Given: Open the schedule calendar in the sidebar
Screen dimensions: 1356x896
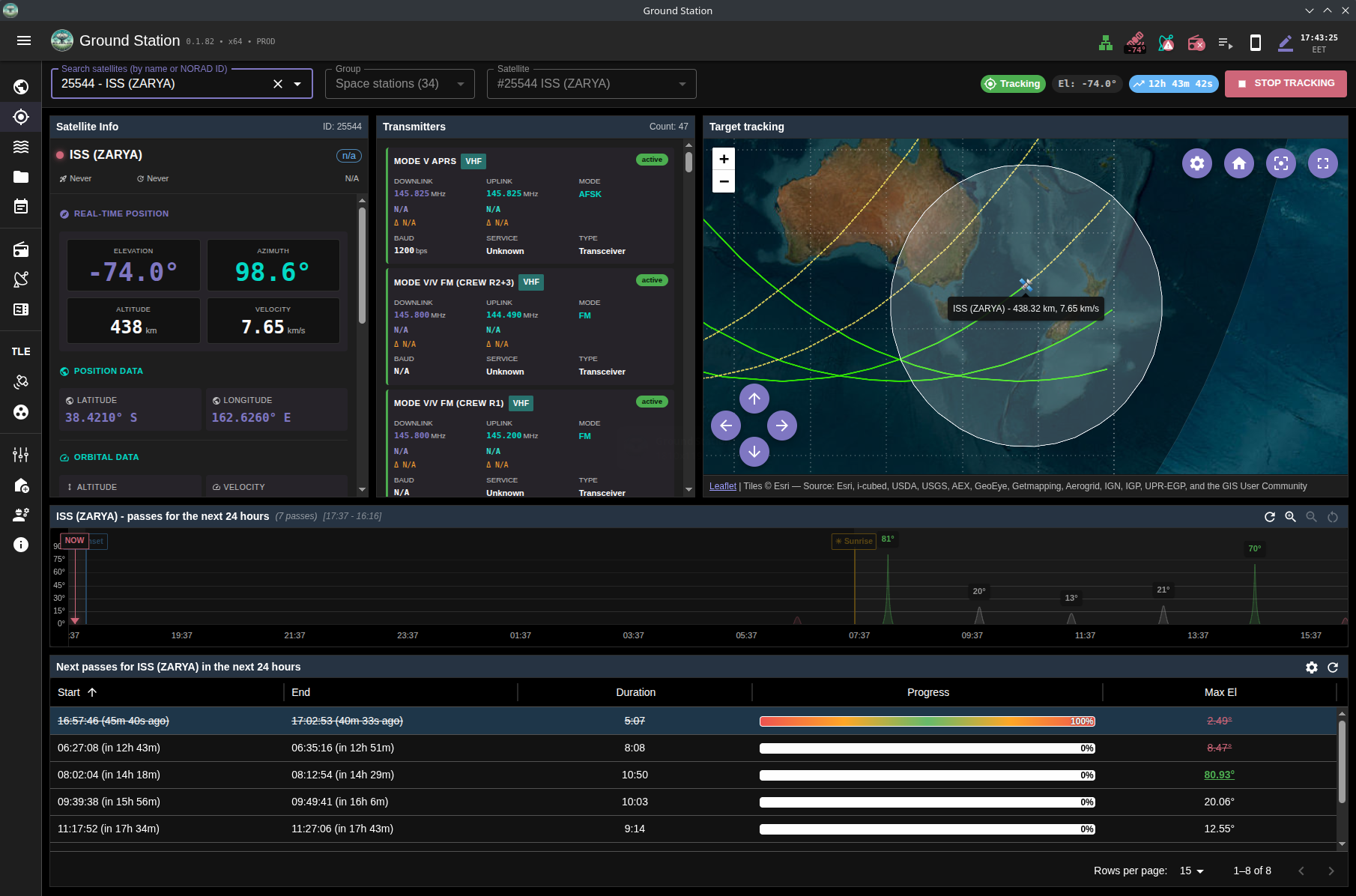Looking at the screenshot, I should 20,207.
